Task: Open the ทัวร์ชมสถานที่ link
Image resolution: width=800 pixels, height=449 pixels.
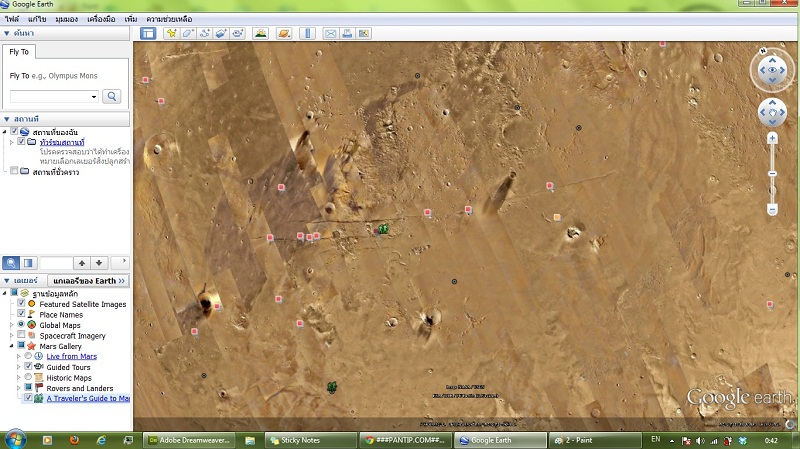Action: pos(62,142)
